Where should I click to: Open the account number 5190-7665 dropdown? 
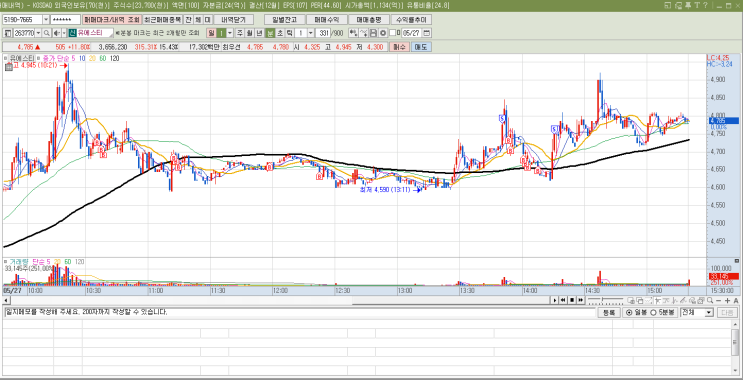(45, 19)
